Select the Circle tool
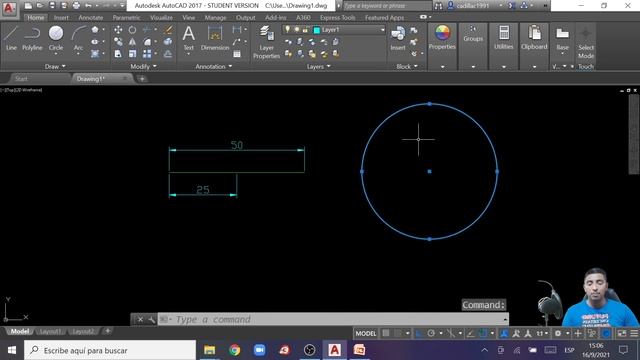The height and width of the screenshot is (360, 640). (56, 37)
